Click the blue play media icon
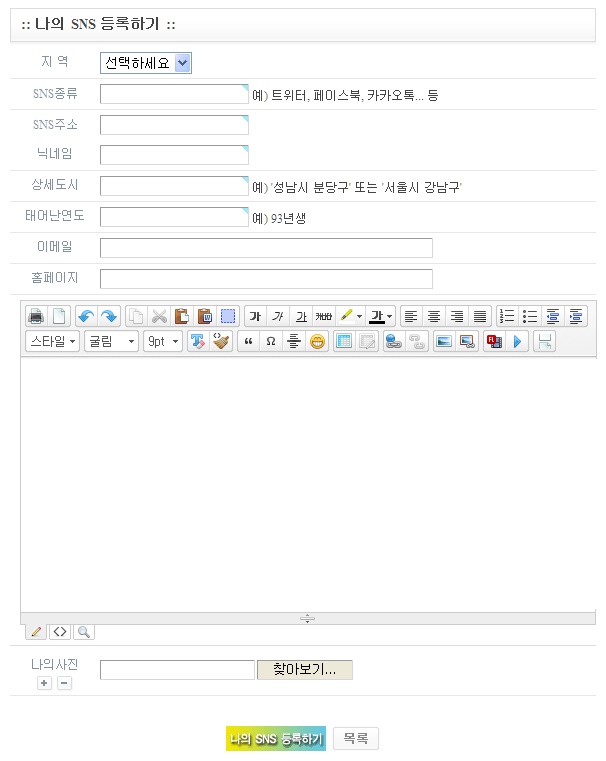606x761 pixels. click(x=517, y=342)
